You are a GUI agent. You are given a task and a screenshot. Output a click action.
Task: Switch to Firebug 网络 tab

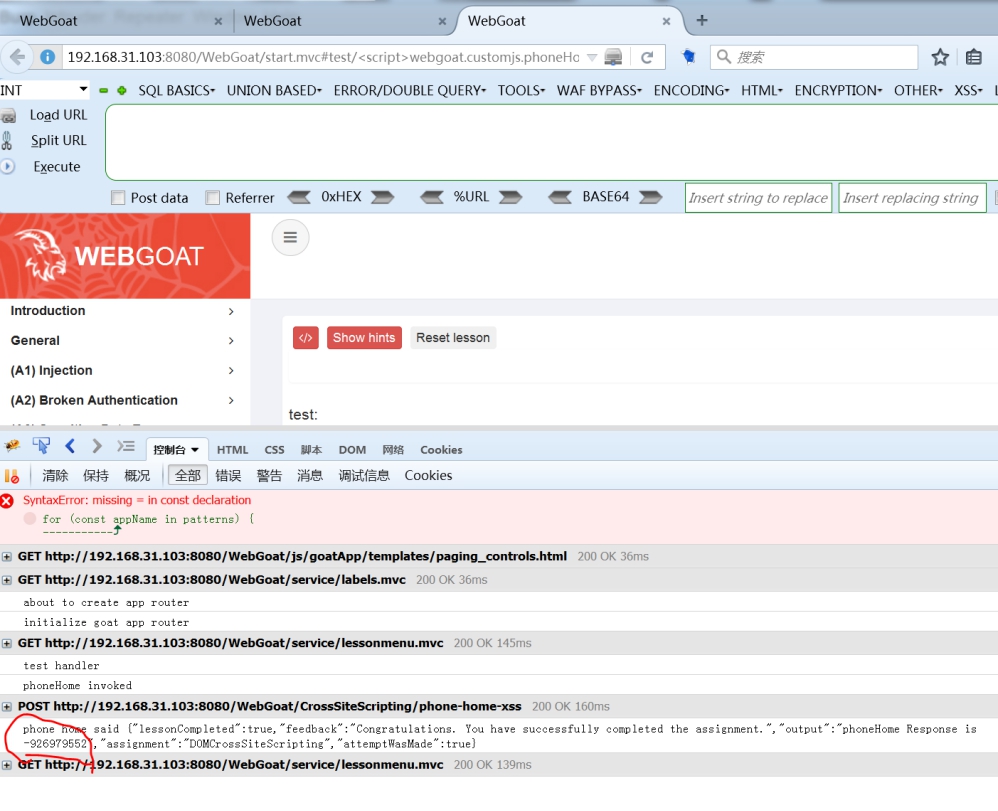tap(393, 450)
